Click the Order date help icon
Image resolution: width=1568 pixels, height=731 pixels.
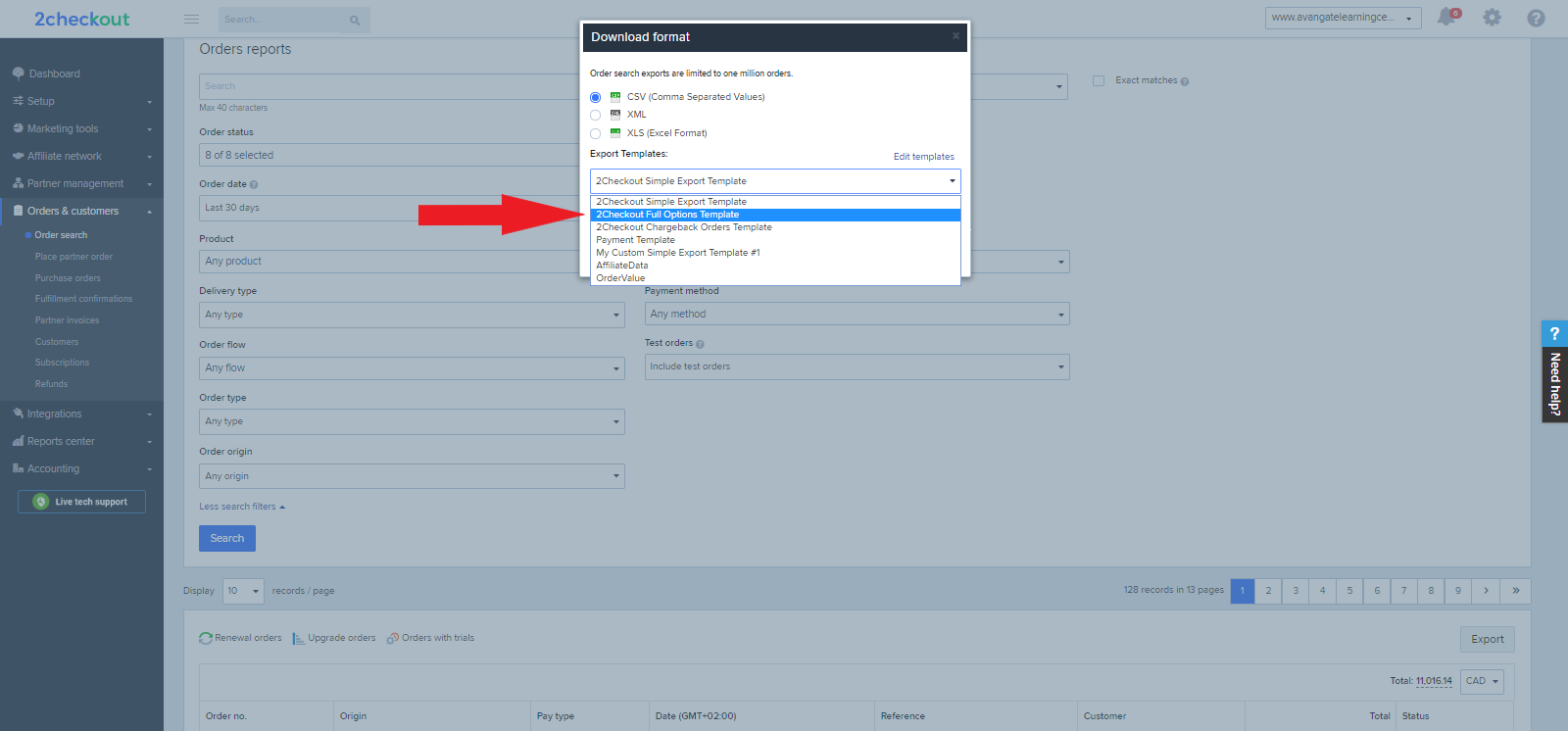coord(254,184)
